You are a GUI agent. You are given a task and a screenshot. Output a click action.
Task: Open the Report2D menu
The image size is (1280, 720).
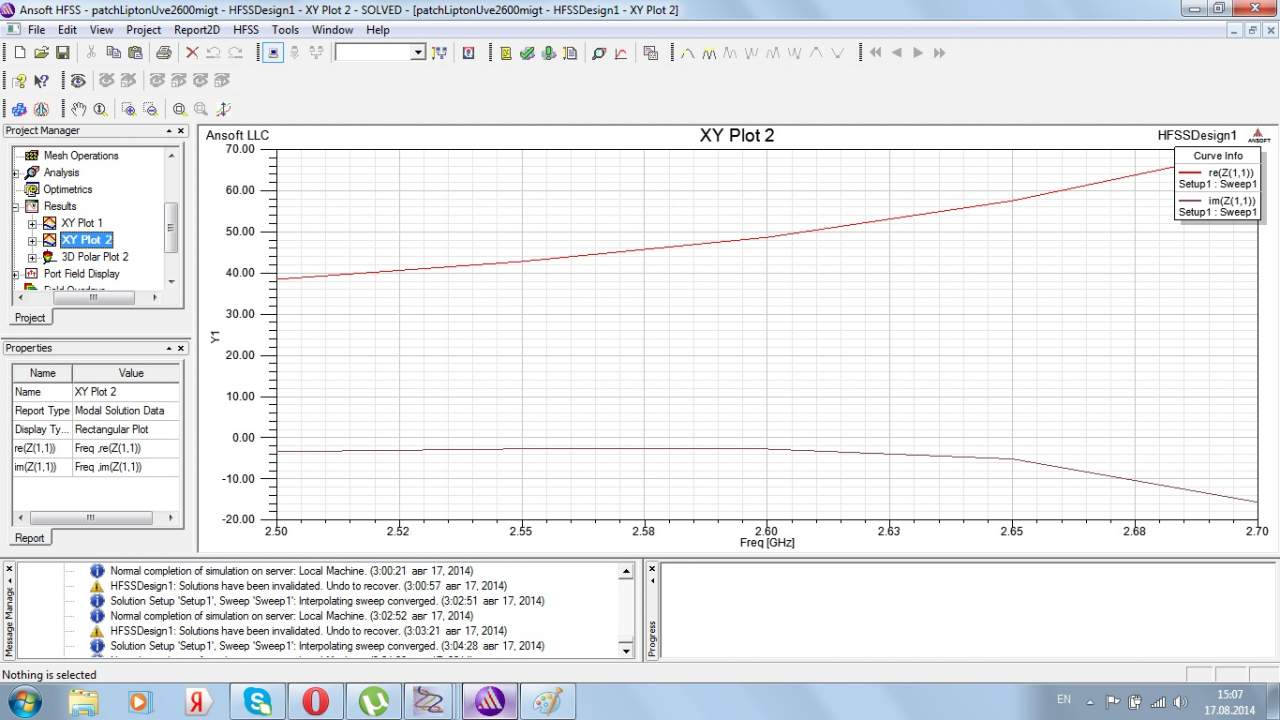click(x=196, y=30)
